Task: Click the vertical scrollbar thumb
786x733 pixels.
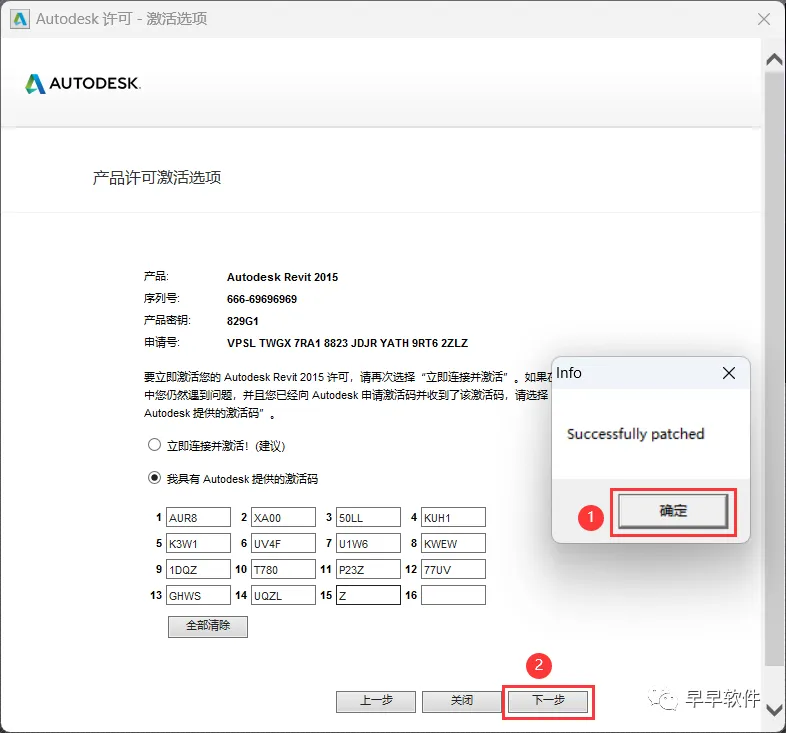Action: click(x=774, y=369)
